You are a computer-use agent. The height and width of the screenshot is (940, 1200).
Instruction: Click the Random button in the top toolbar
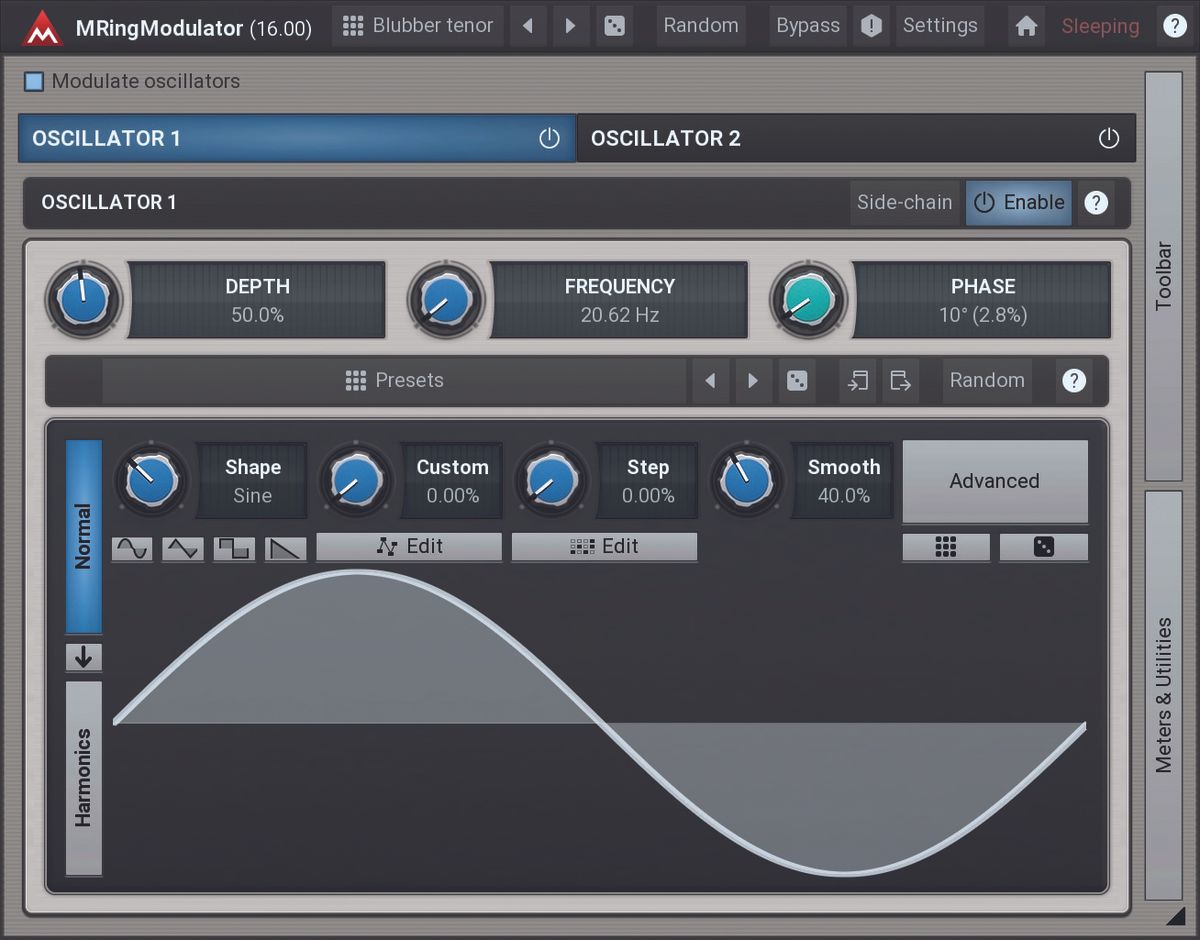pos(701,26)
